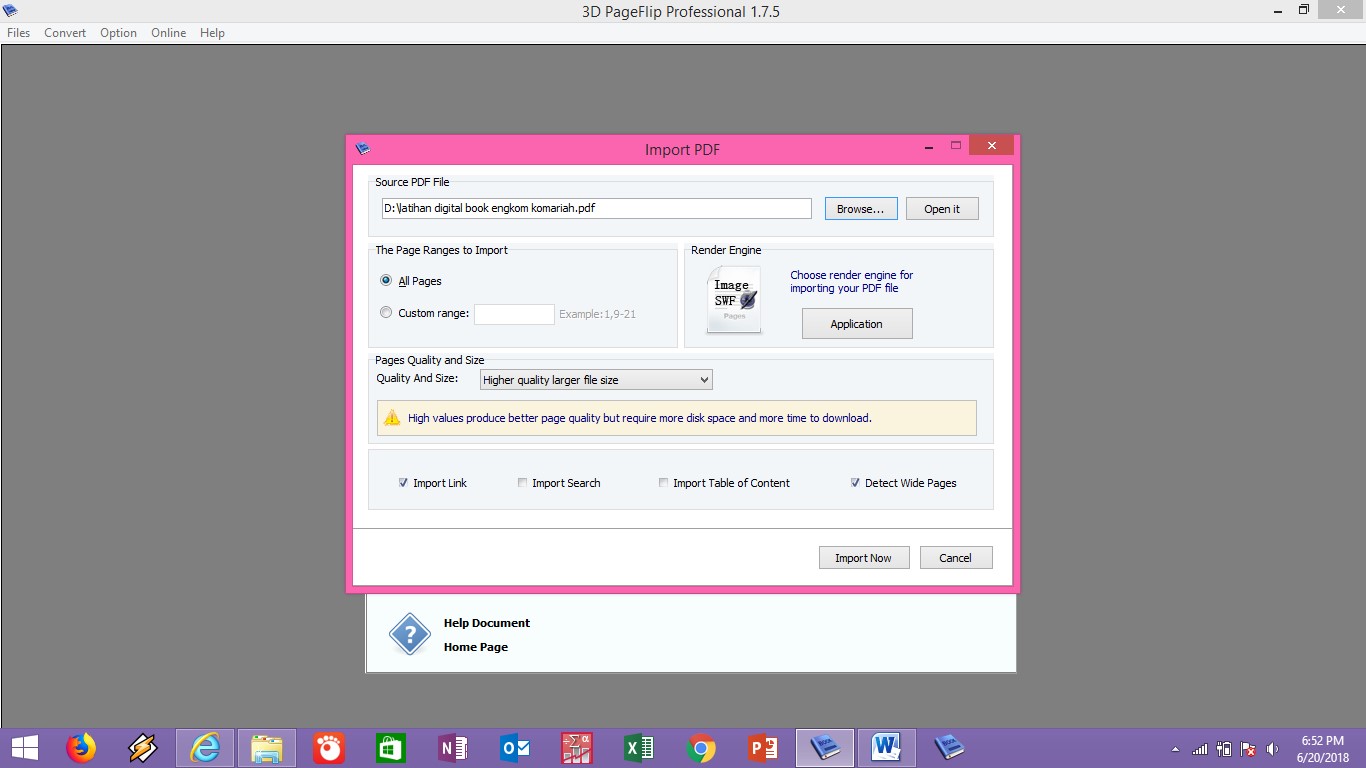Click the Import Now button

[x=863, y=558]
